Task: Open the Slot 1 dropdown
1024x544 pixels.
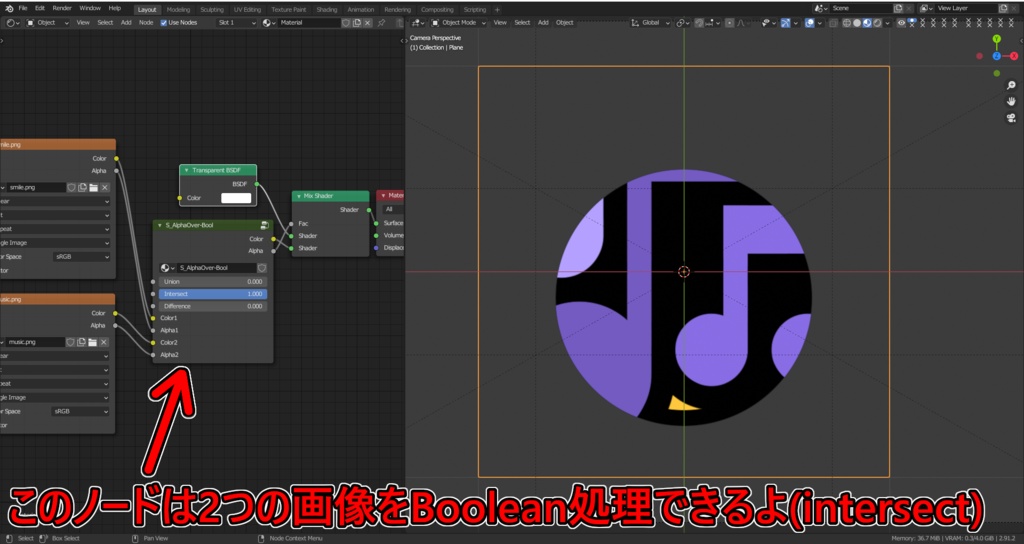Action: pyautogui.click(x=236, y=22)
